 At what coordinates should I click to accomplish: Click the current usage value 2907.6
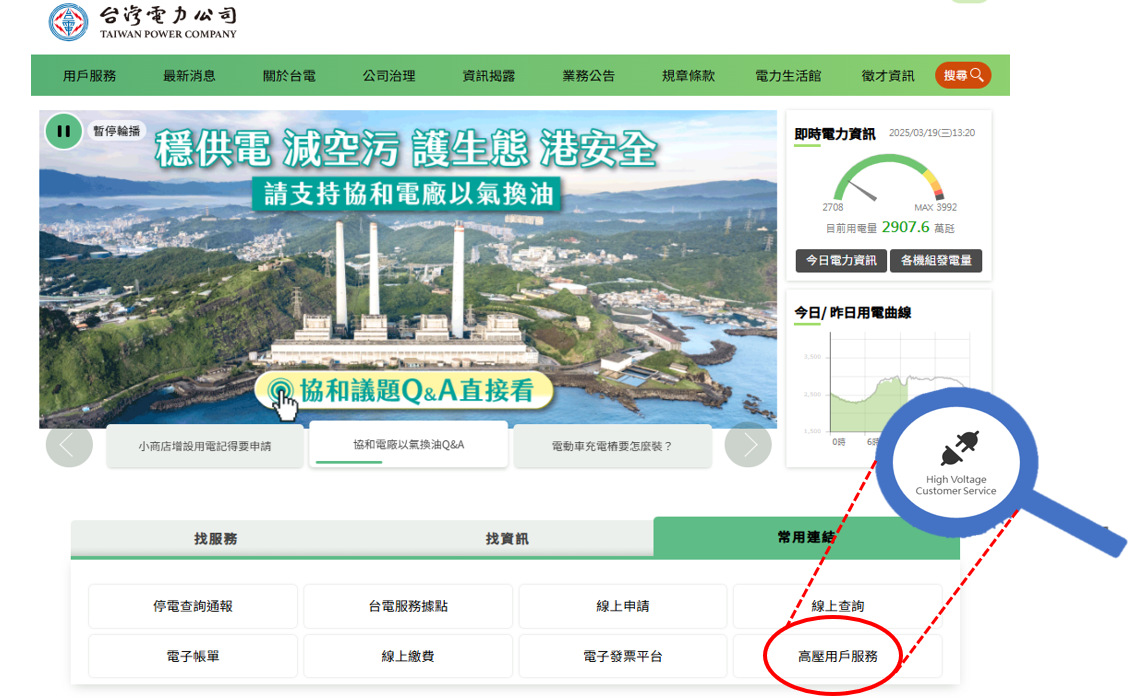(x=906, y=227)
